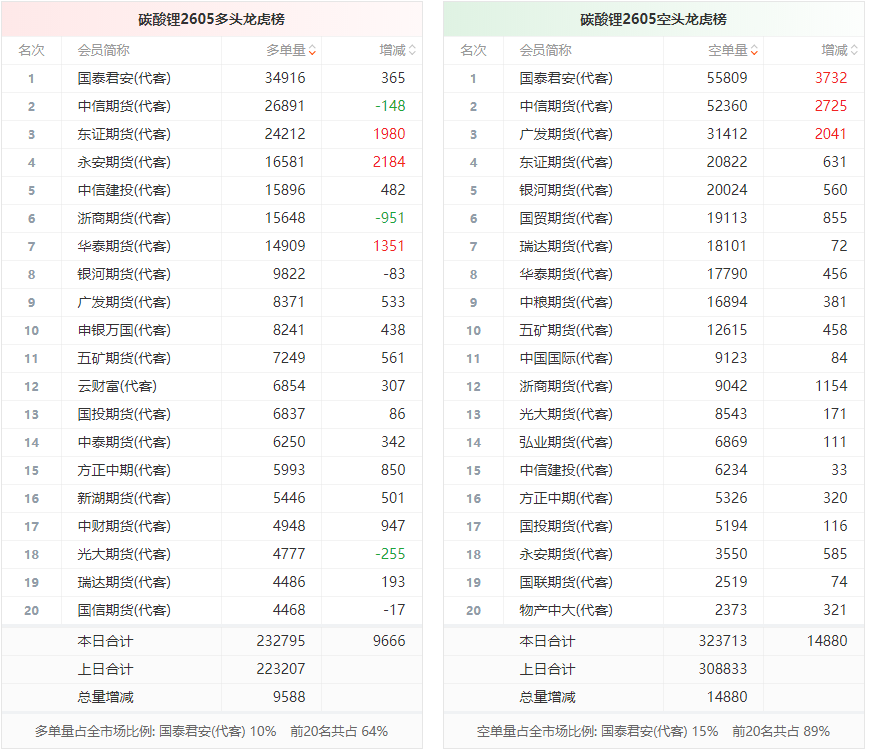
Task: Click long change value -255
Action: [x=390, y=554]
